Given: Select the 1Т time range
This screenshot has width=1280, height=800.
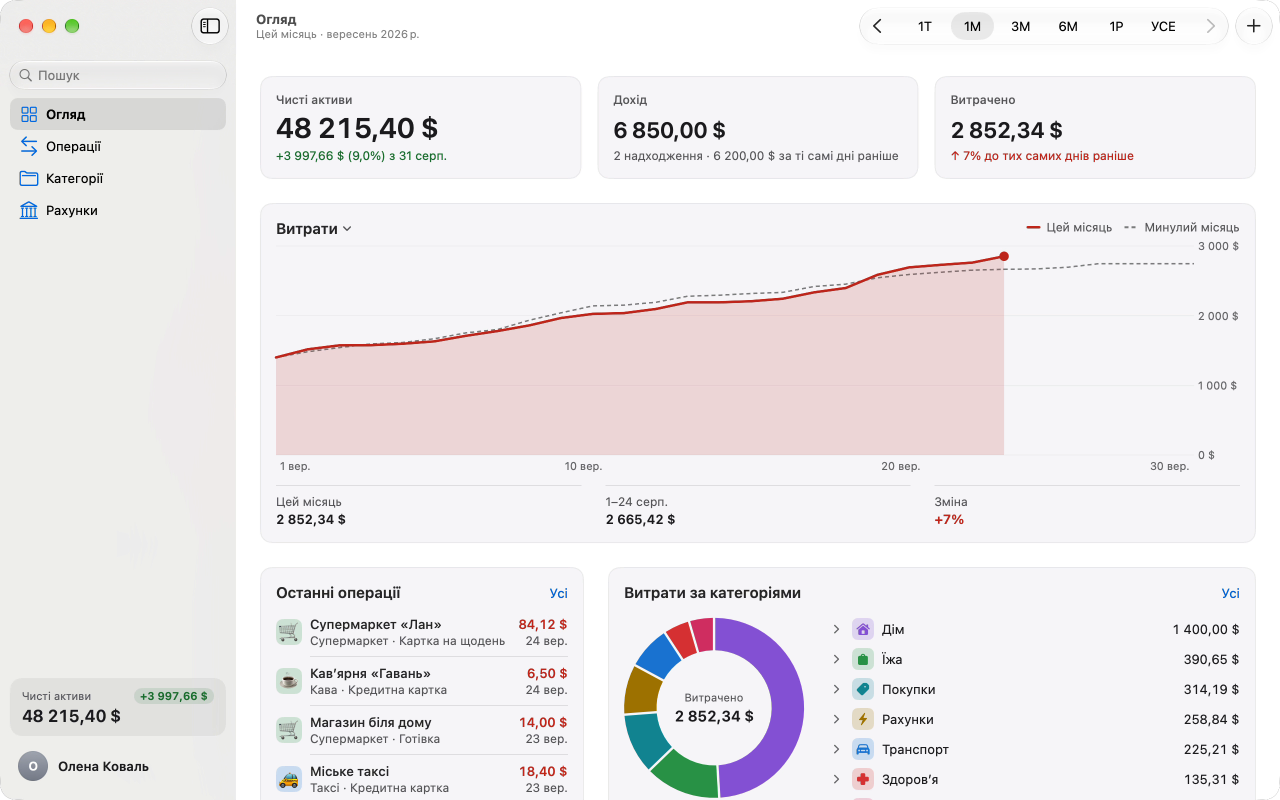Looking at the screenshot, I should pyautogui.click(x=925, y=26).
